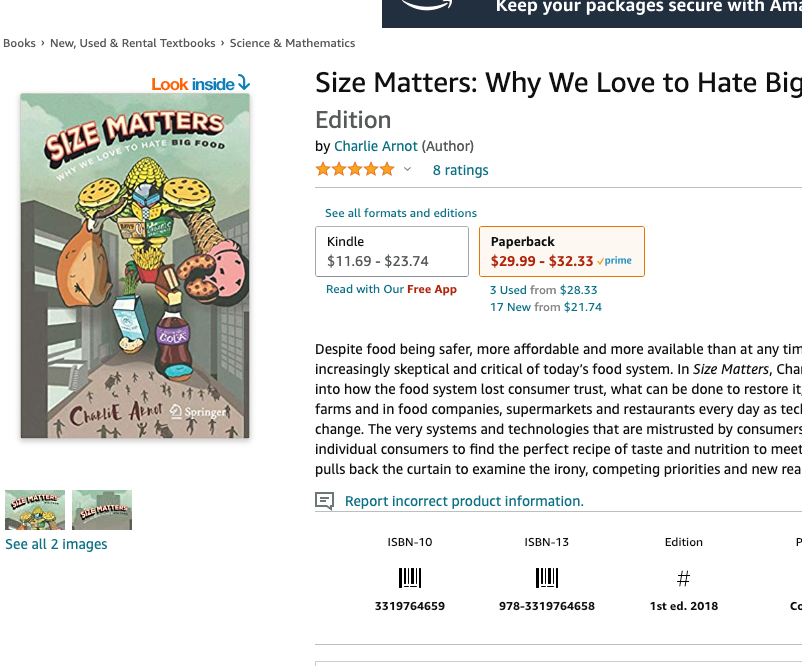The height and width of the screenshot is (666, 802).
Task: Click the Edition hash symbol icon
Action: point(684,578)
